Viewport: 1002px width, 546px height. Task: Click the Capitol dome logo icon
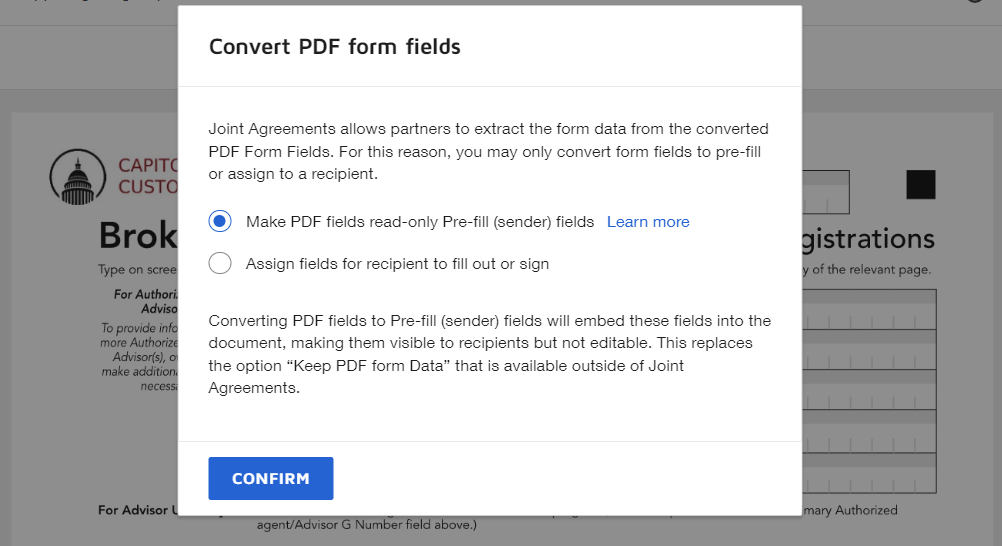77,177
